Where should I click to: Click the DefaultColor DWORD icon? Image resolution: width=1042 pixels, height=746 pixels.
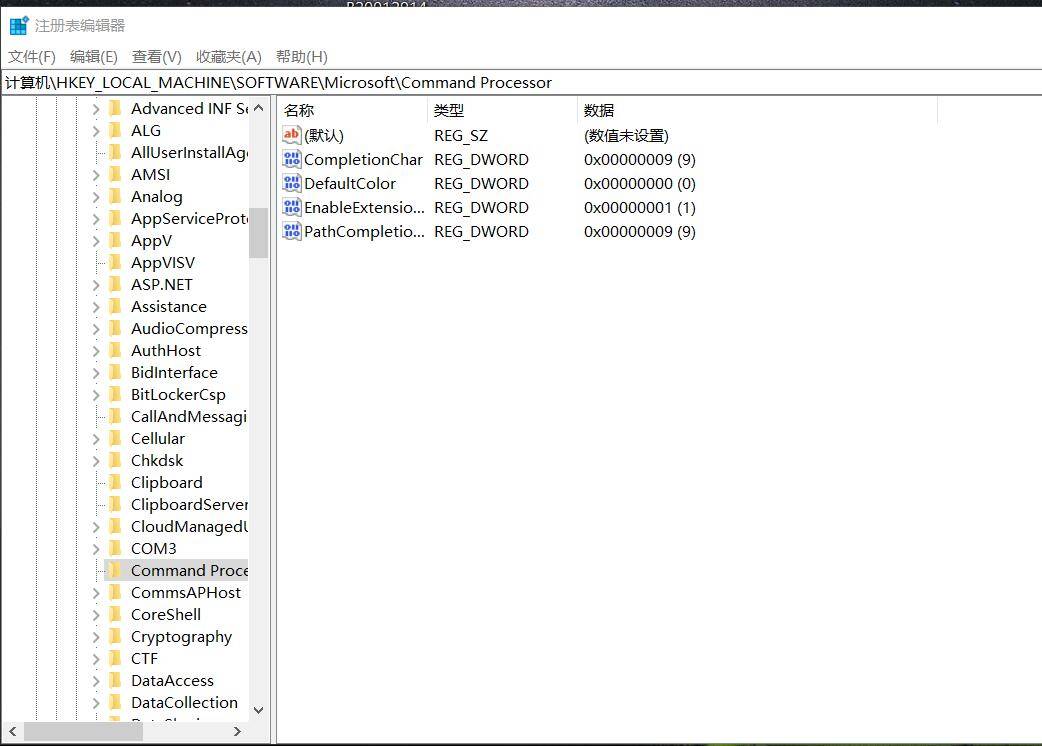pyautogui.click(x=292, y=183)
